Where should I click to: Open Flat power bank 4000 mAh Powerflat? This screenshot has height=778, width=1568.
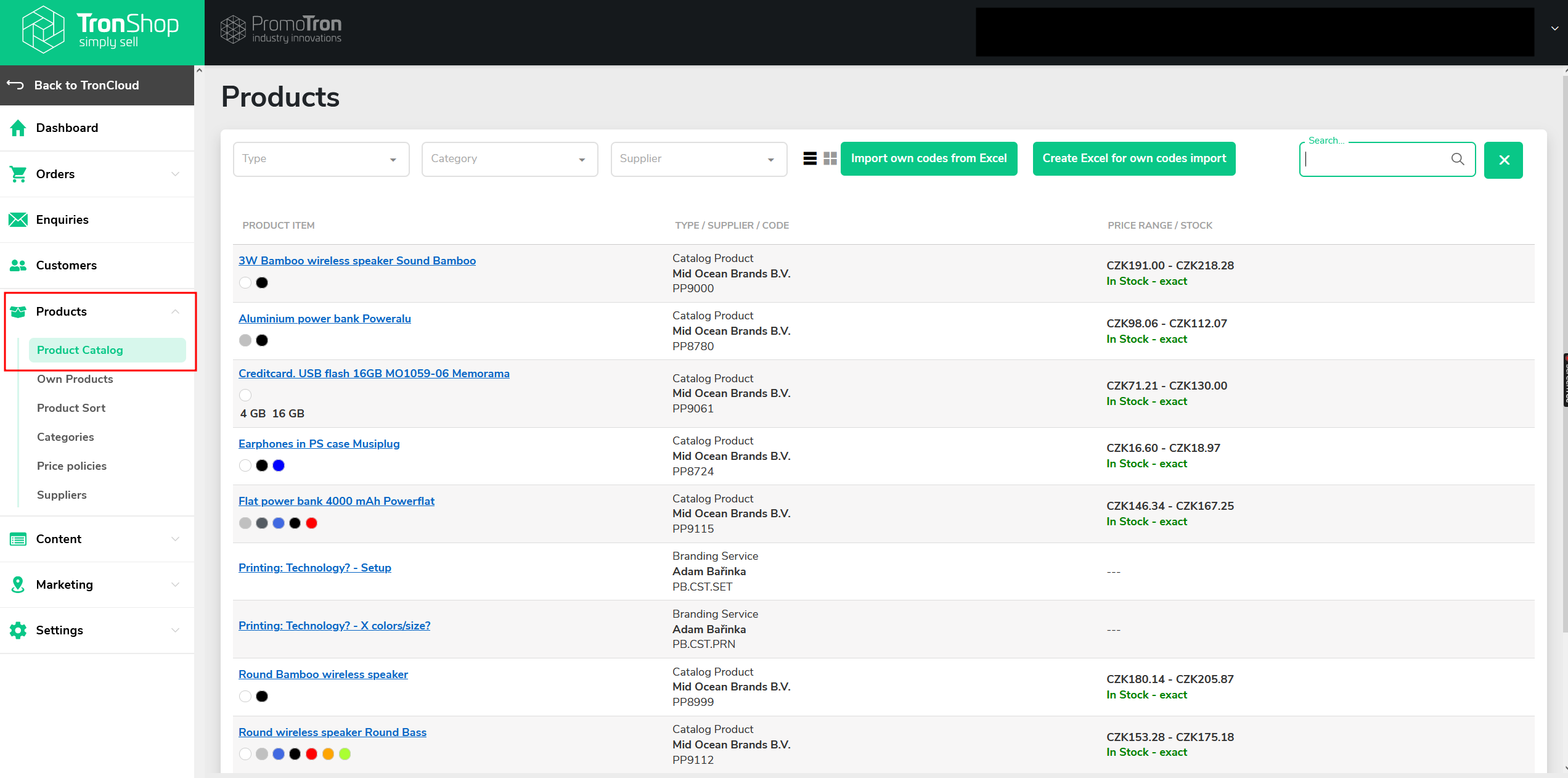click(337, 501)
